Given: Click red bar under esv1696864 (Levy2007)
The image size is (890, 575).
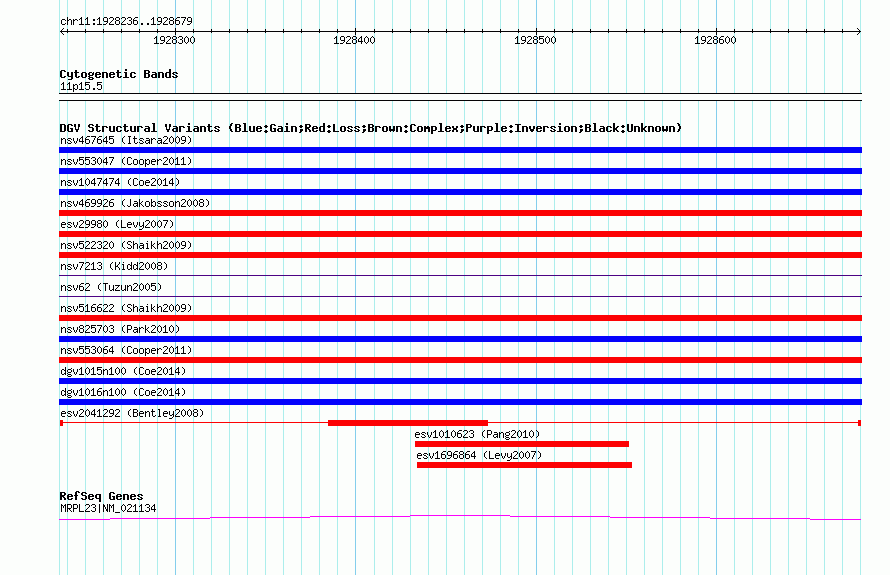Looking at the screenshot, I should tap(524, 465).
